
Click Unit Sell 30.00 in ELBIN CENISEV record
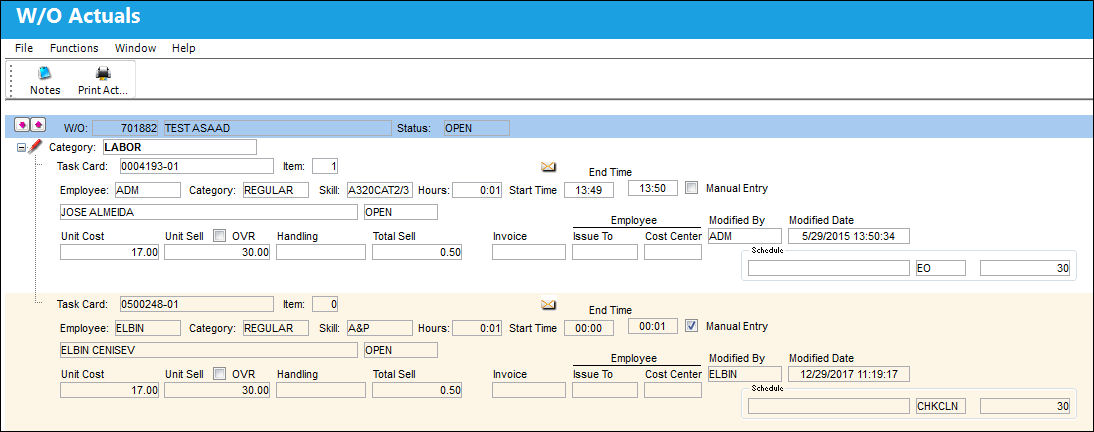[217, 391]
